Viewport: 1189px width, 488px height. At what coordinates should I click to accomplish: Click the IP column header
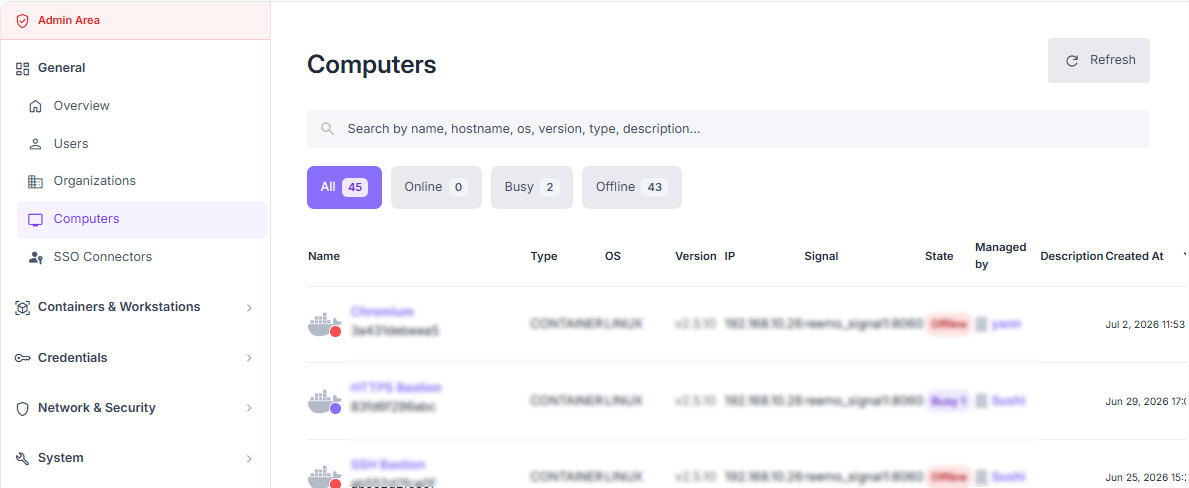click(x=729, y=256)
